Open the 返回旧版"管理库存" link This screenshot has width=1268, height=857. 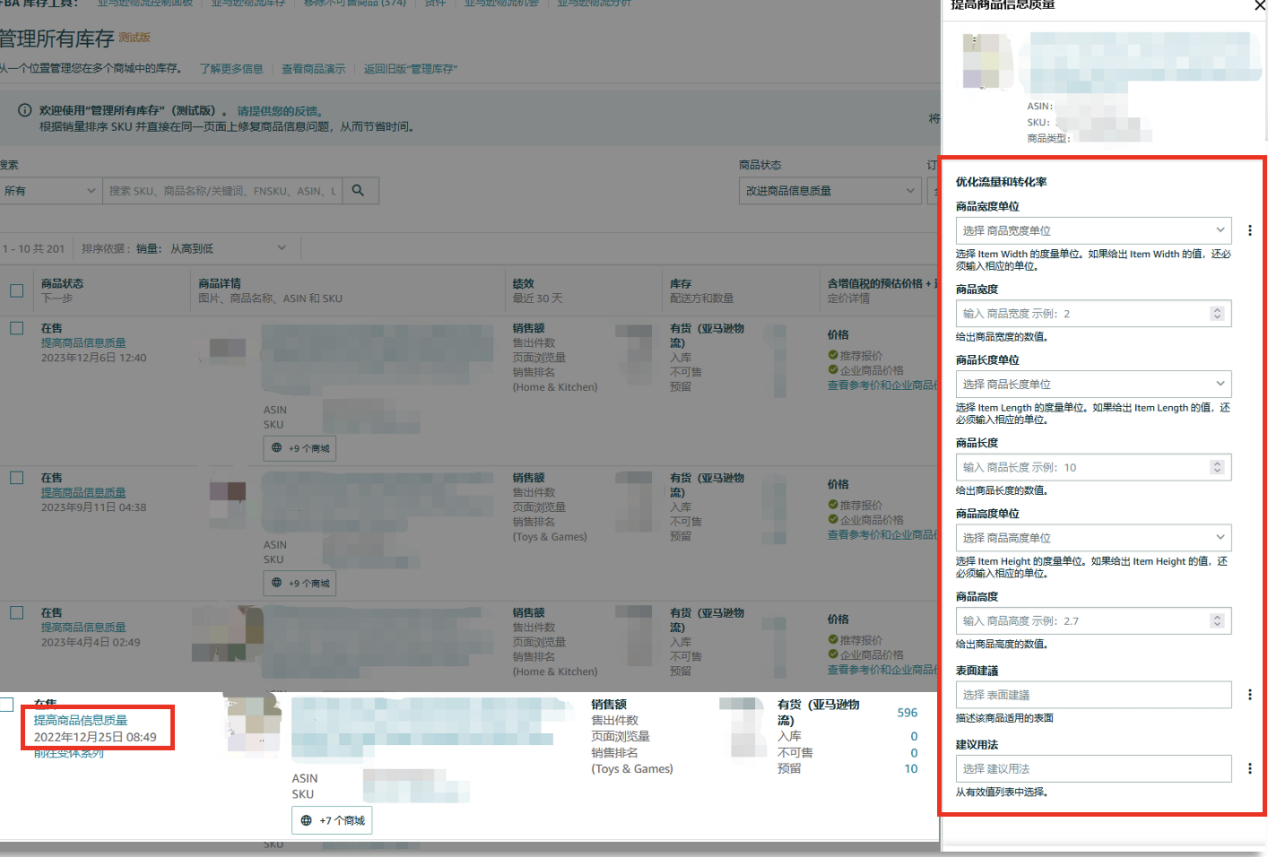[x=411, y=69]
